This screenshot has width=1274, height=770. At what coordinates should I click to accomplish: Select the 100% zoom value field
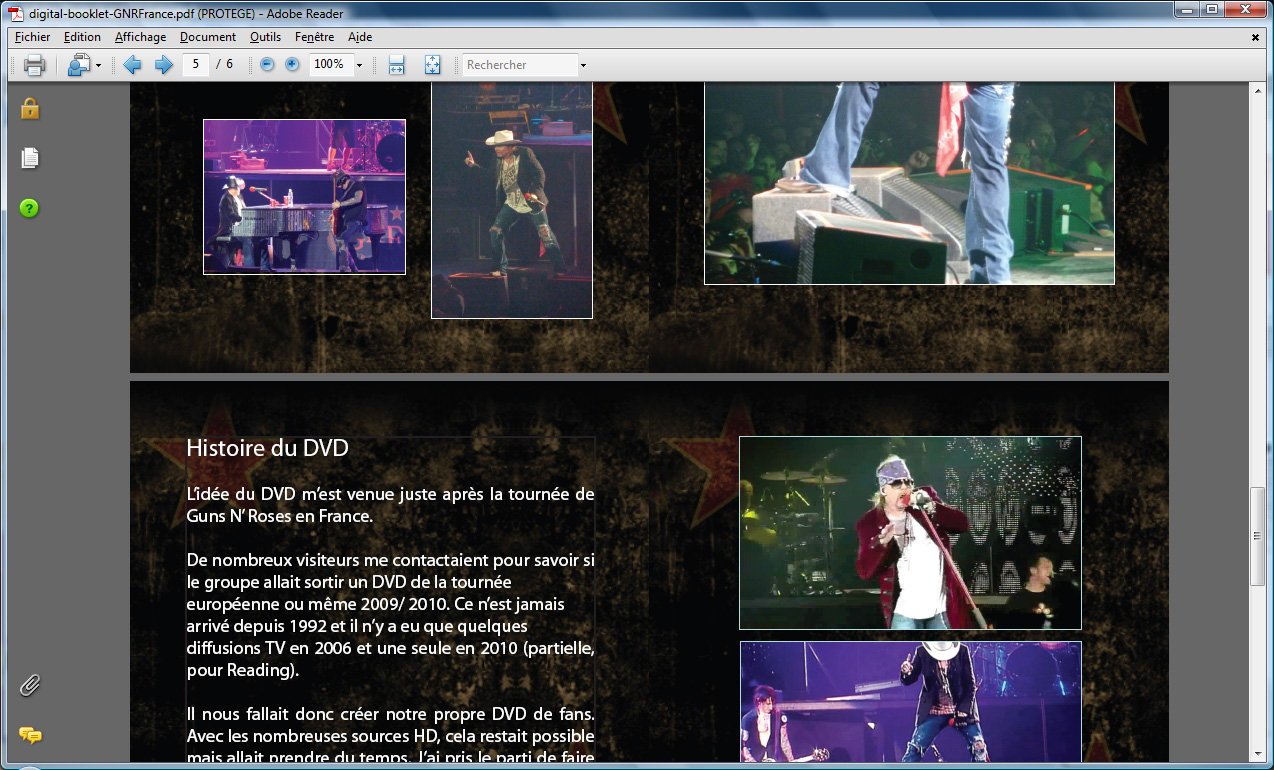coord(330,64)
